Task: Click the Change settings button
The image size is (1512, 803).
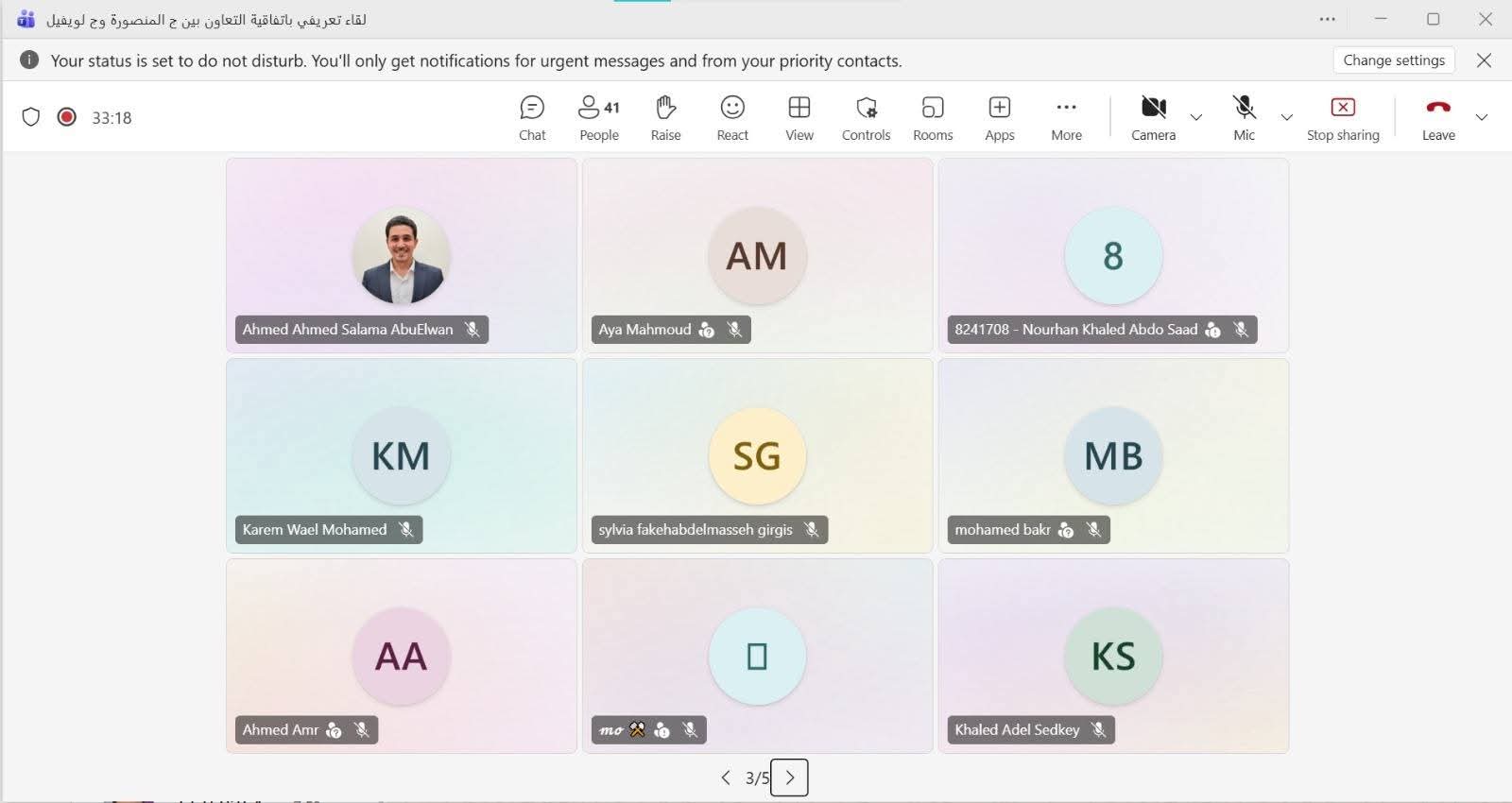Action: [1394, 60]
